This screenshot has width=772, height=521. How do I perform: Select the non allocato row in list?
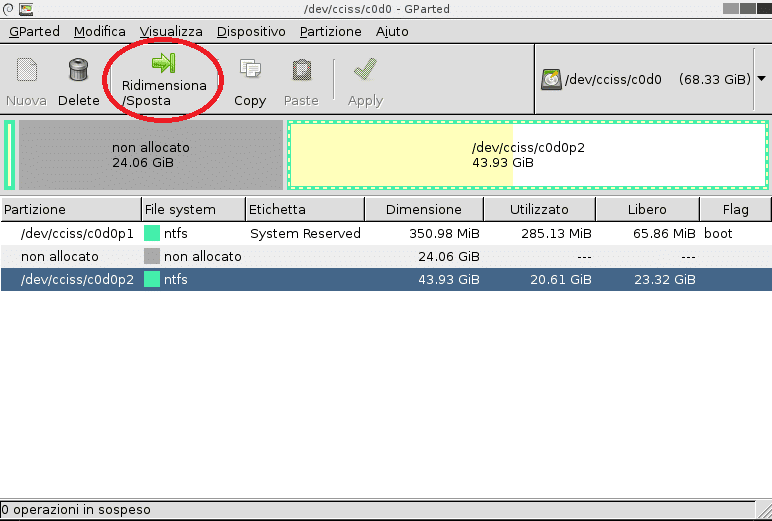[386, 257]
